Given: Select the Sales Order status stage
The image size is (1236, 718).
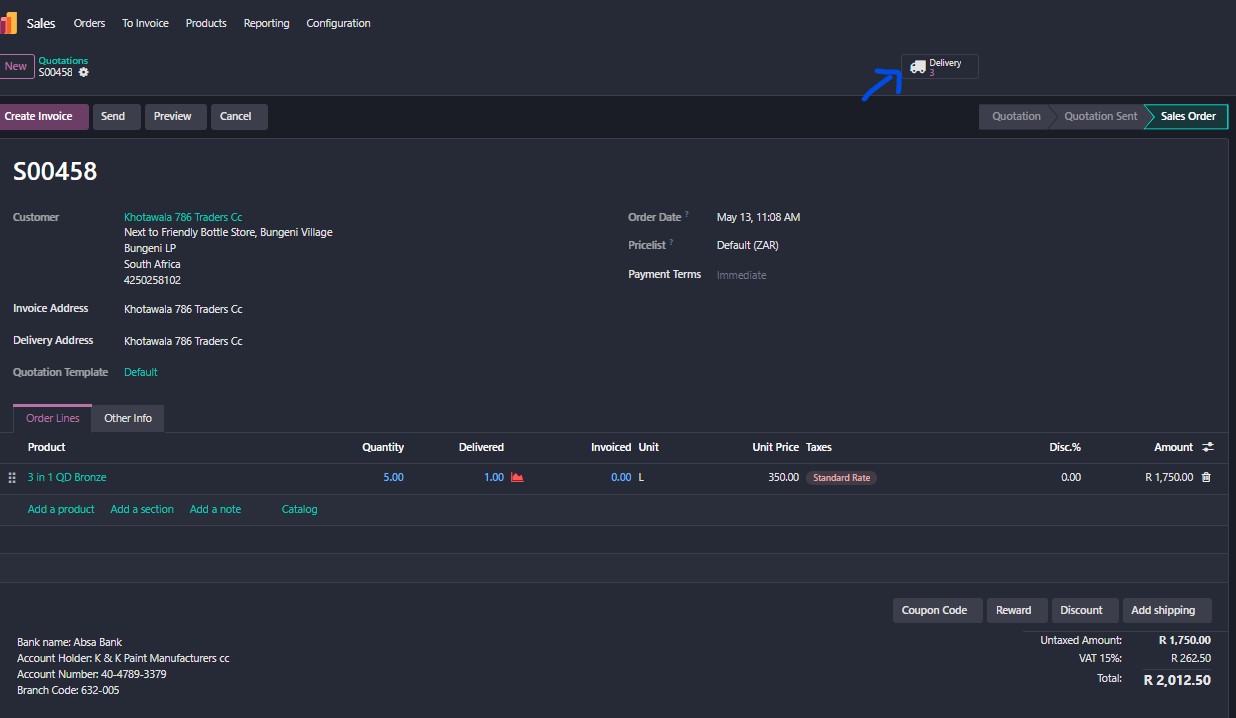Looking at the screenshot, I should click(1188, 116).
